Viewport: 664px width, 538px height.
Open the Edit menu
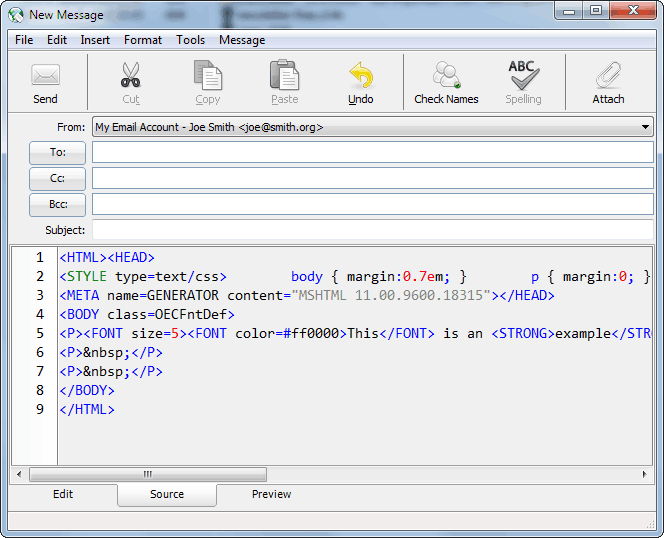[57, 40]
